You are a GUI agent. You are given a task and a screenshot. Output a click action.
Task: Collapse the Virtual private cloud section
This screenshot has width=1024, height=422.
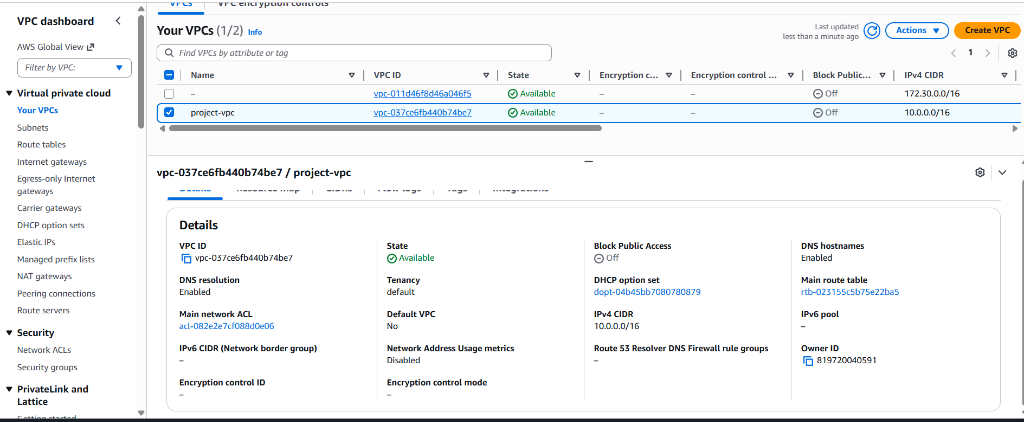coord(9,93)
